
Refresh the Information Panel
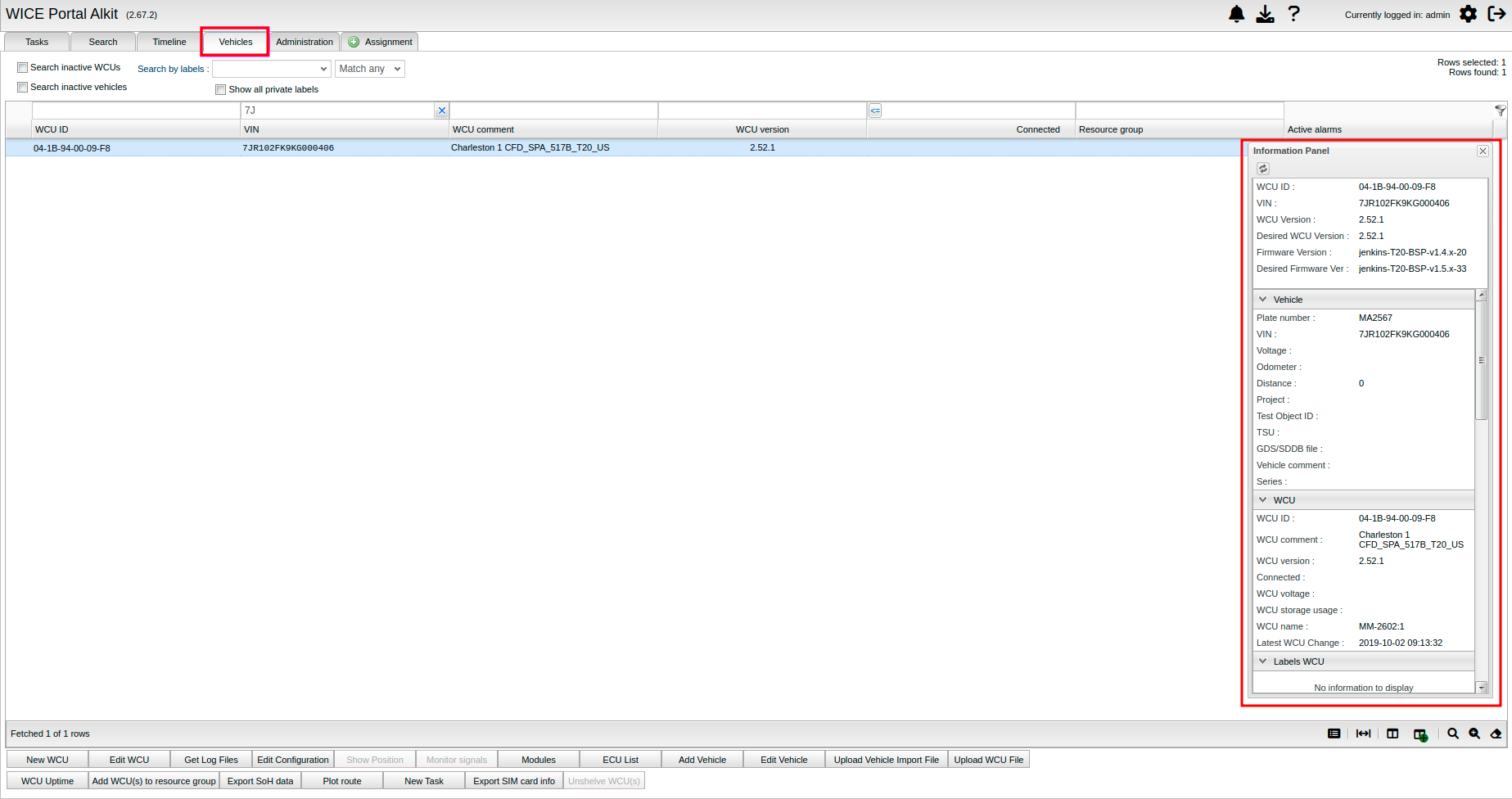[1263, 169]
